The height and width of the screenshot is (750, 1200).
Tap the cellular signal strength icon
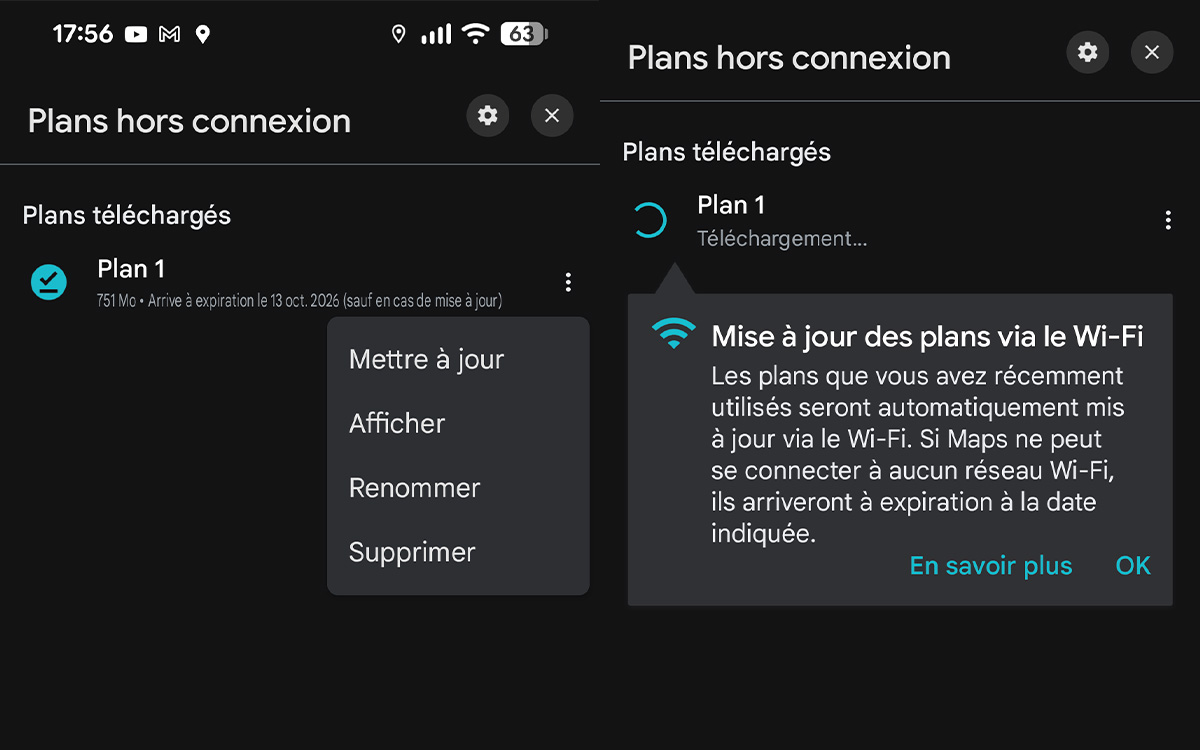[x=436, y=35]
